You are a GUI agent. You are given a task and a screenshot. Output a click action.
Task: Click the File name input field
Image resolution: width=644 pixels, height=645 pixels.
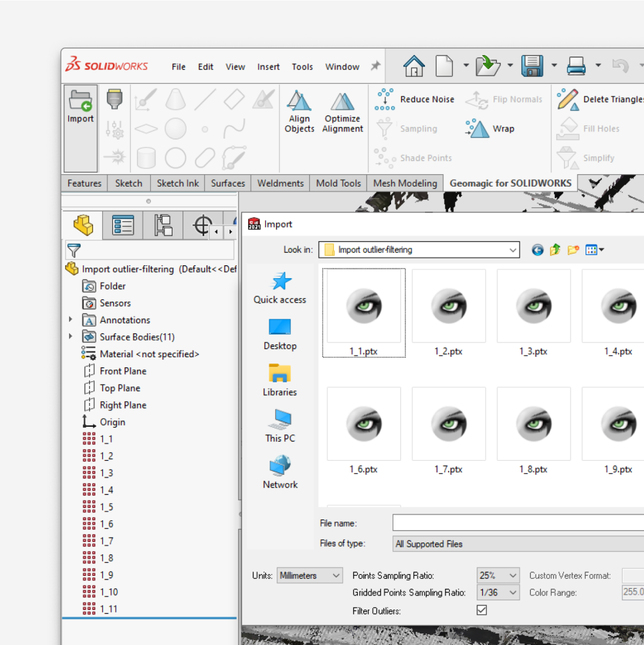coord(518,523)
